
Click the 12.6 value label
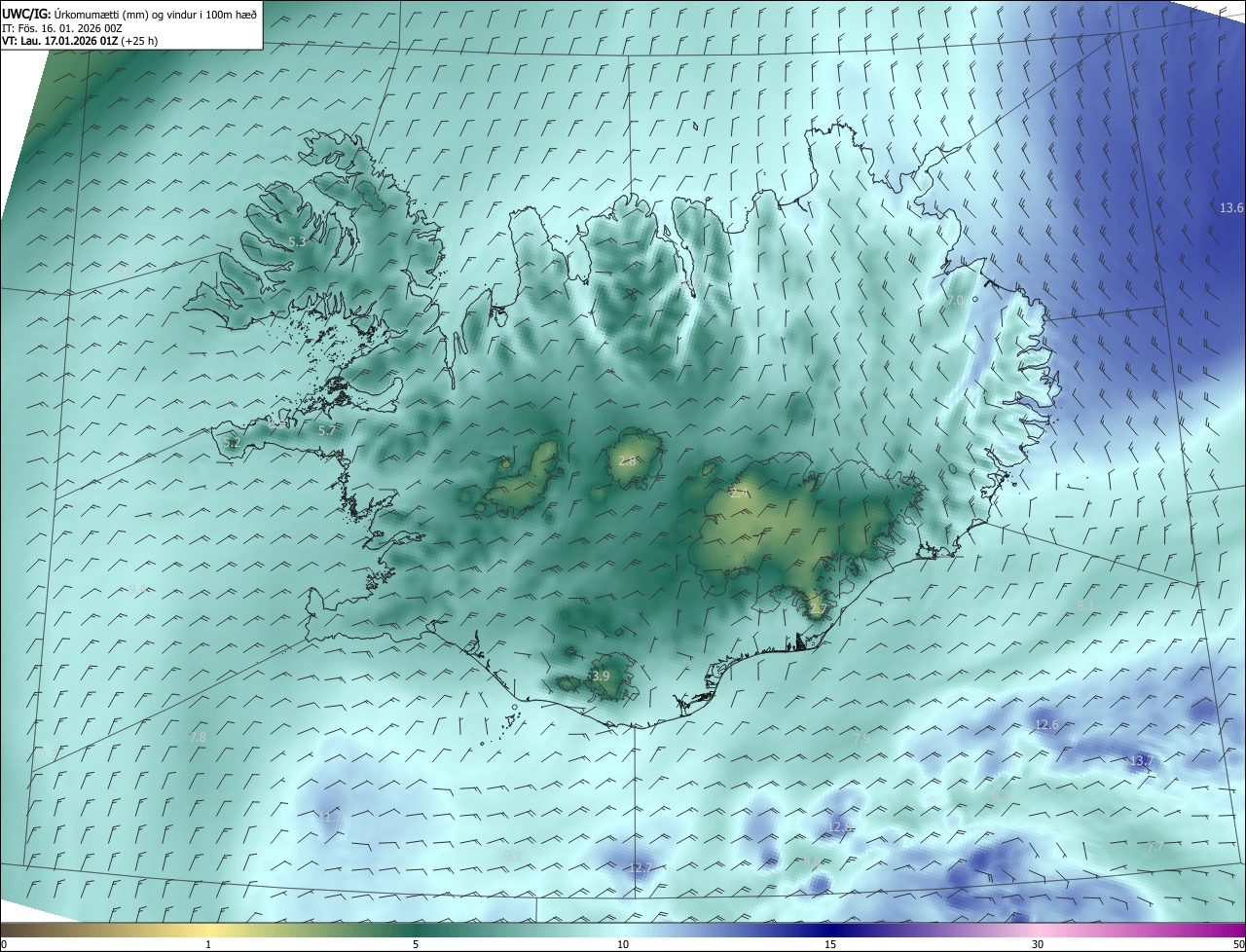click(x=1046, y=725)
